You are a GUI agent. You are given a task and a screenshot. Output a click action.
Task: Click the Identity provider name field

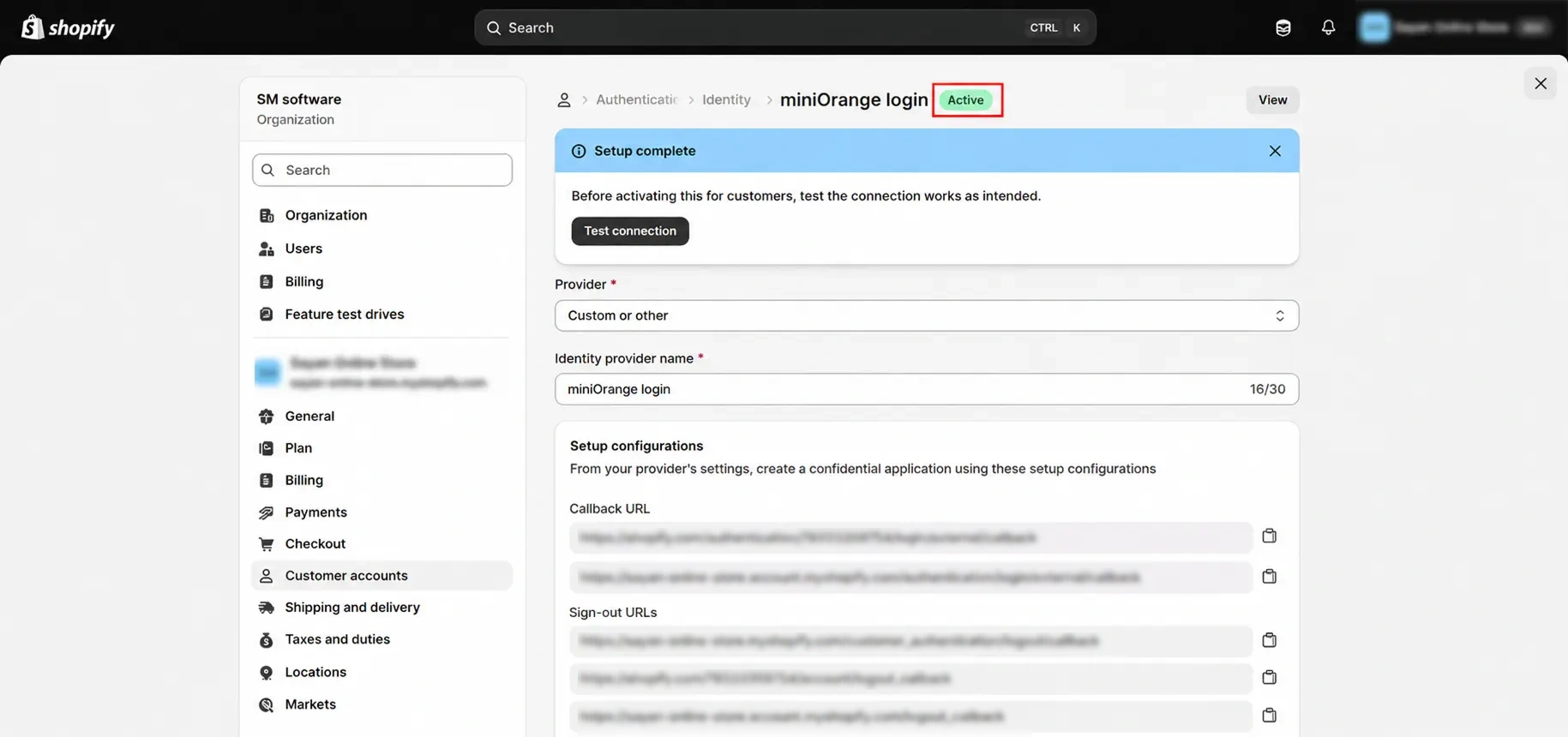tap(927, 389)
